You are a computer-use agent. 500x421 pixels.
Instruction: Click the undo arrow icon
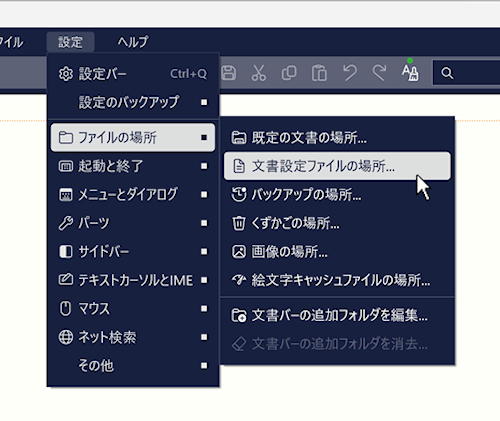350,73
